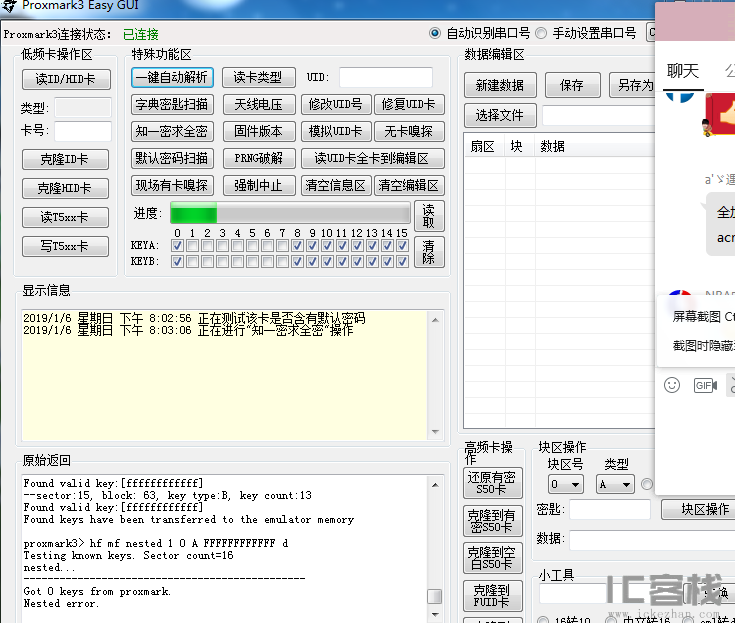Click the 截图时隐藏 menu entry
The height and width of the screenshot is (623, 735).
pyautogui.click(x=704, y=345)
